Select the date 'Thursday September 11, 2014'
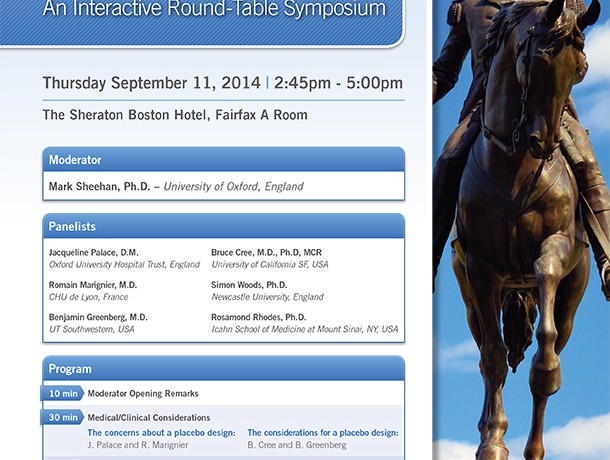The height and width of the screenshot is (460, 610). point(152,83)
